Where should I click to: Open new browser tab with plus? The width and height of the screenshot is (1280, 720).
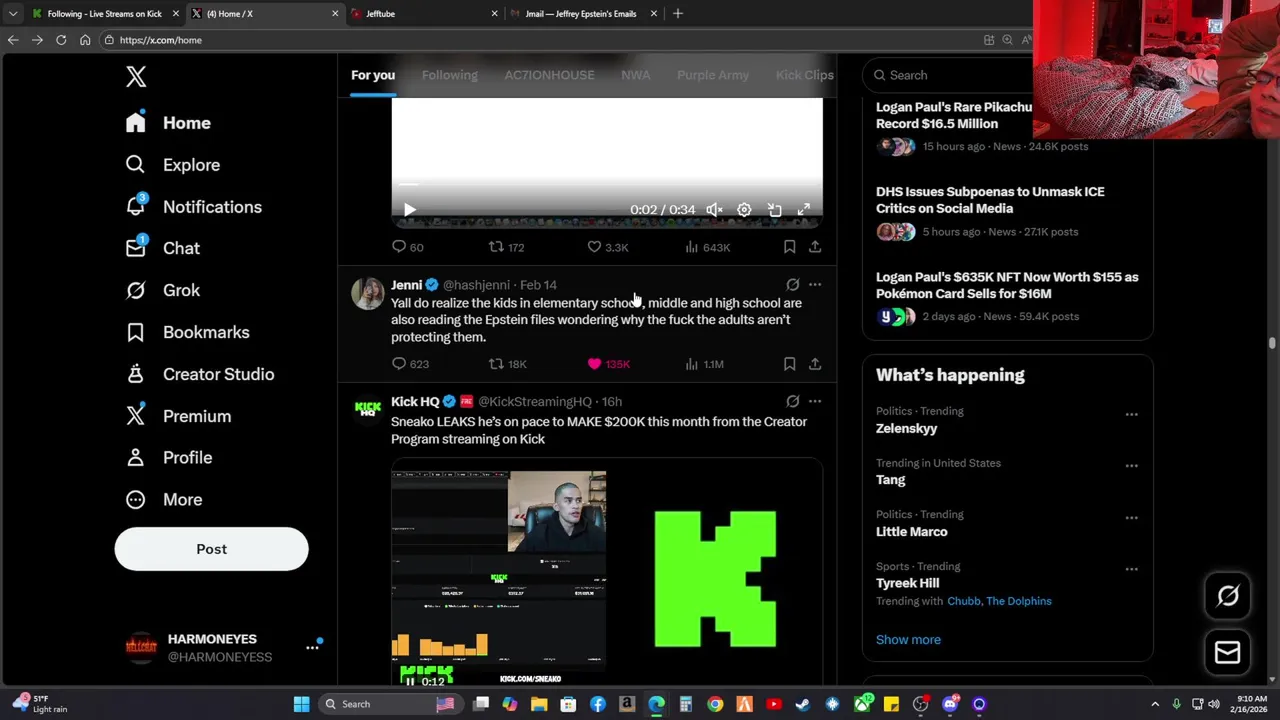coord(678,13)
